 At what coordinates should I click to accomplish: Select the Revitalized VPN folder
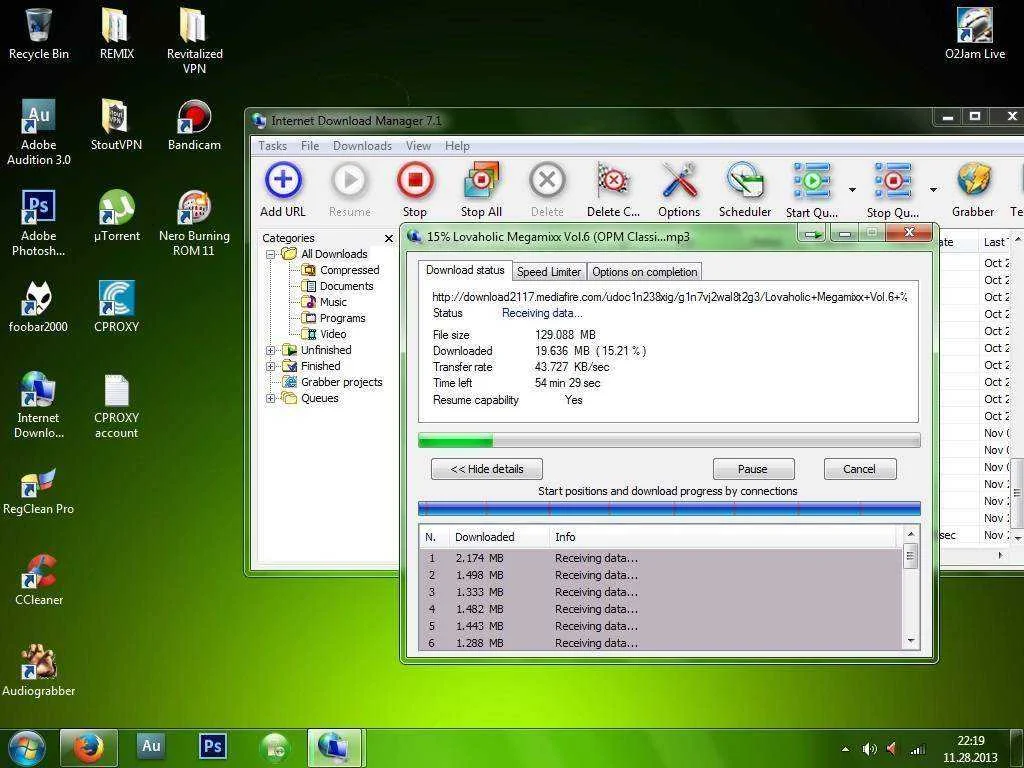pyautogui.click(x=195, y=40)
